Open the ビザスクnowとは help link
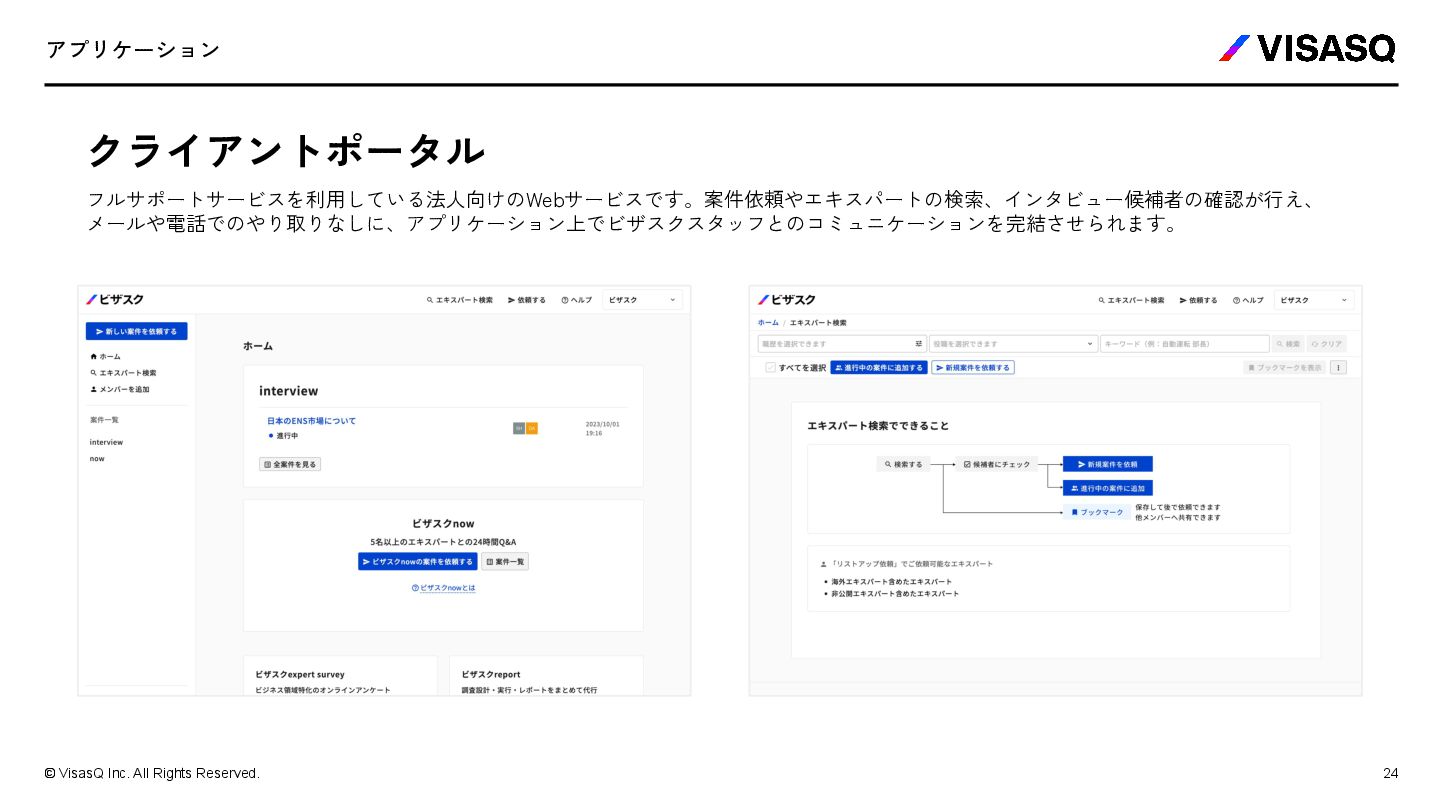This screenshot has height=810, width=1440. tap(443, 588)
